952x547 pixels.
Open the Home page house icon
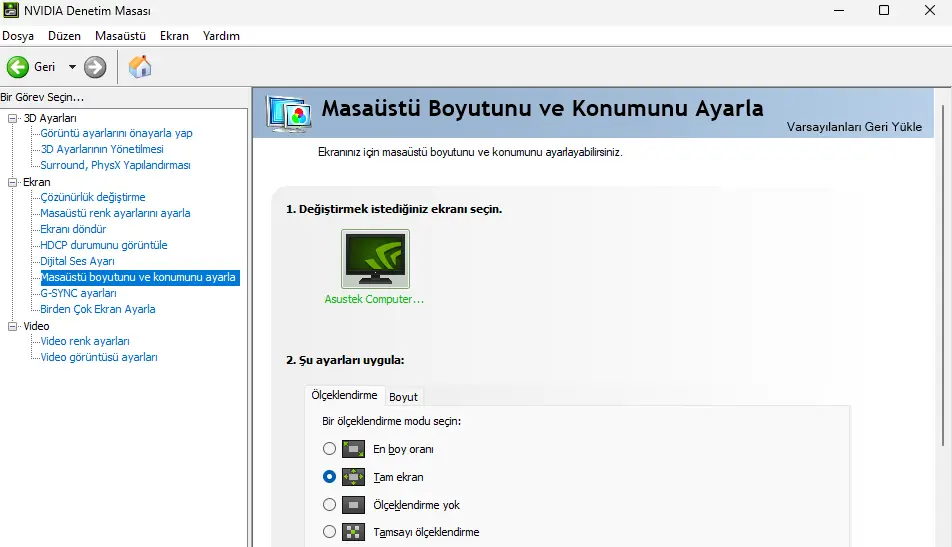click(140, 67)
